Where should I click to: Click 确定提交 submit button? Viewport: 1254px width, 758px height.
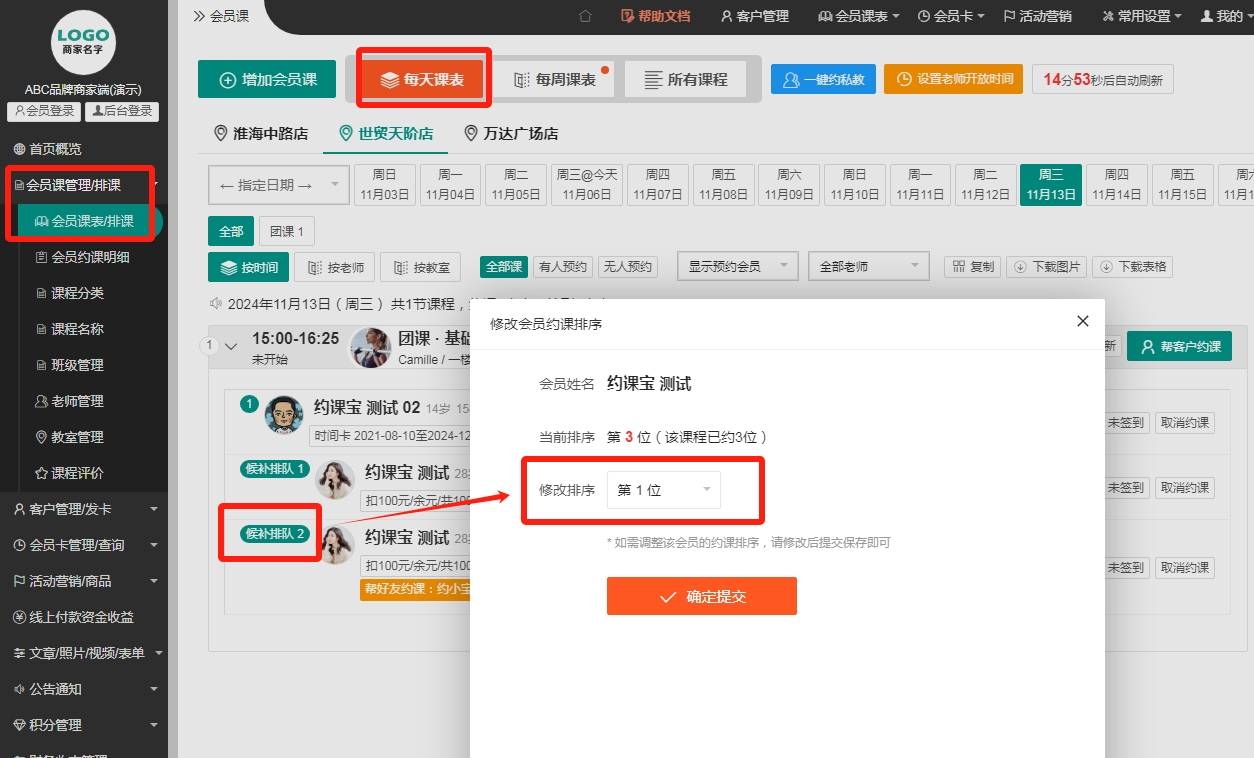click(702, 596)
